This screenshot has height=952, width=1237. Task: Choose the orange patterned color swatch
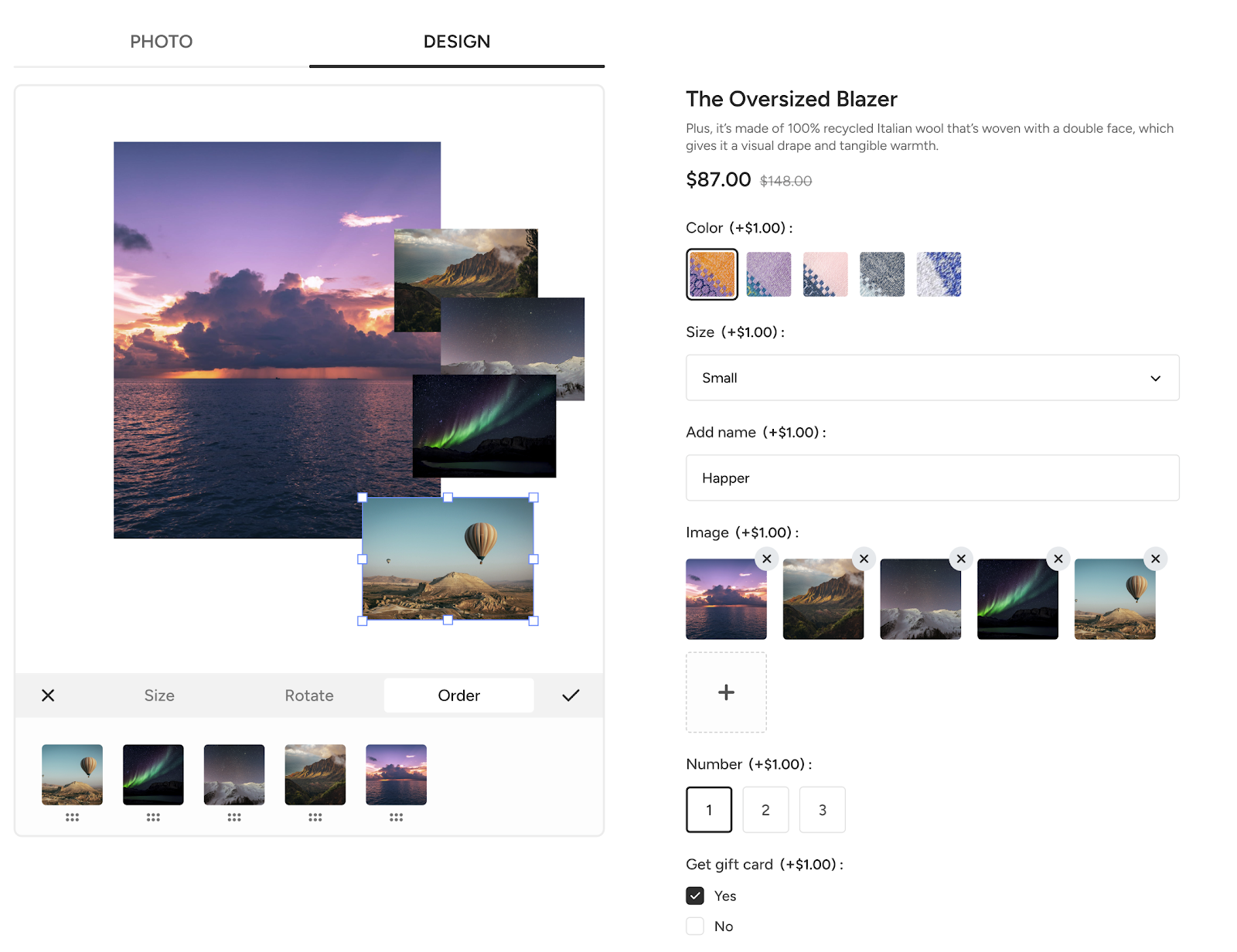(x=712, y=274)
